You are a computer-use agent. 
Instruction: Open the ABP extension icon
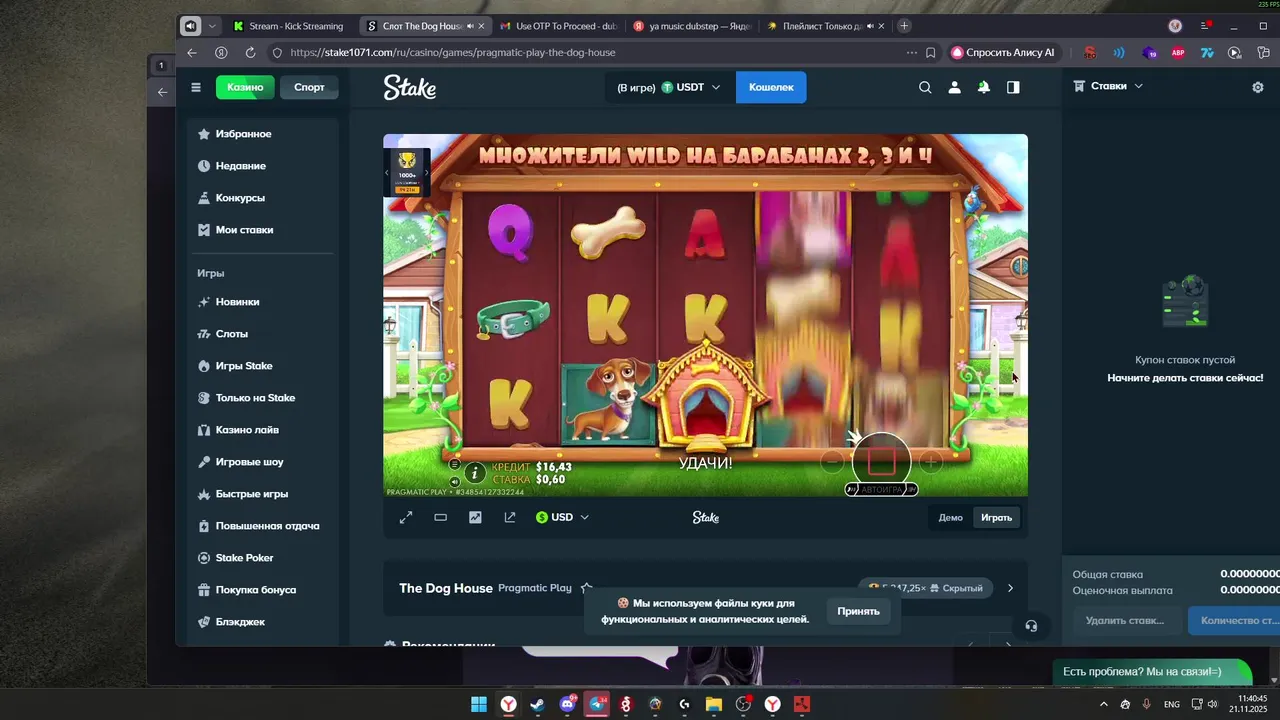point(1178,52)
